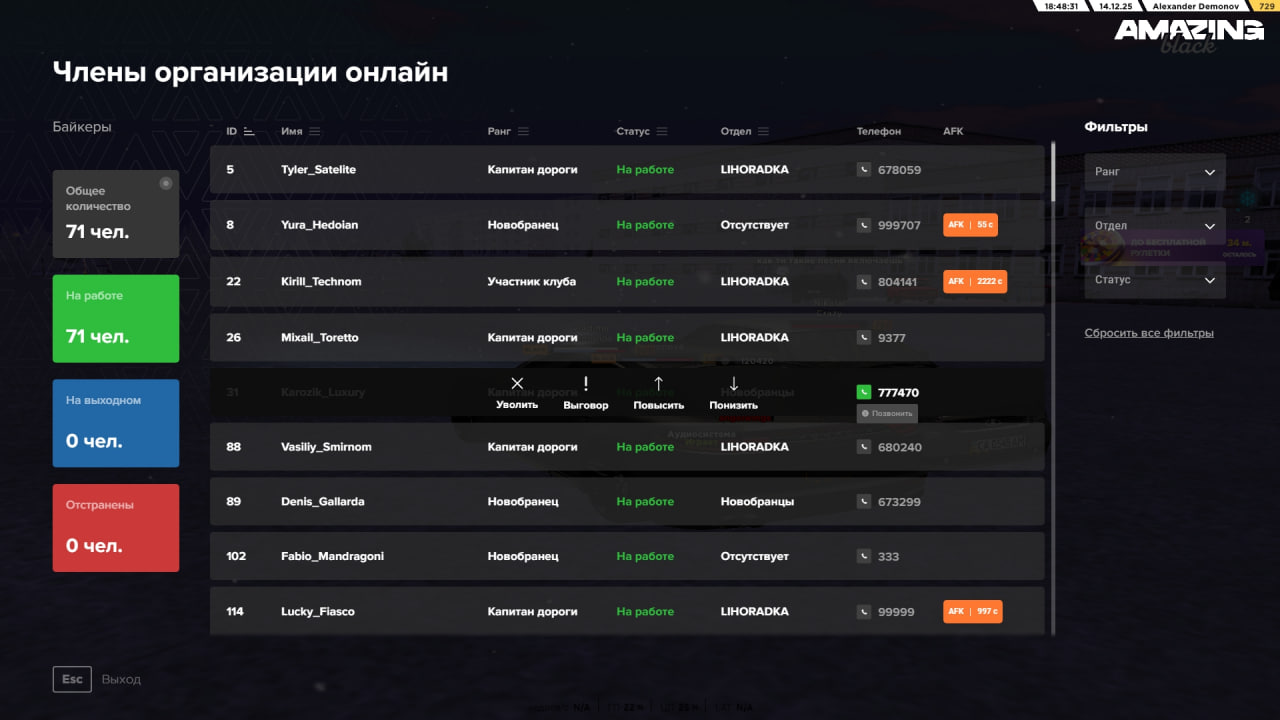Click the name Lucky_Fiasco
Viewport: 1280px width, 720px height.
(318, 612)
